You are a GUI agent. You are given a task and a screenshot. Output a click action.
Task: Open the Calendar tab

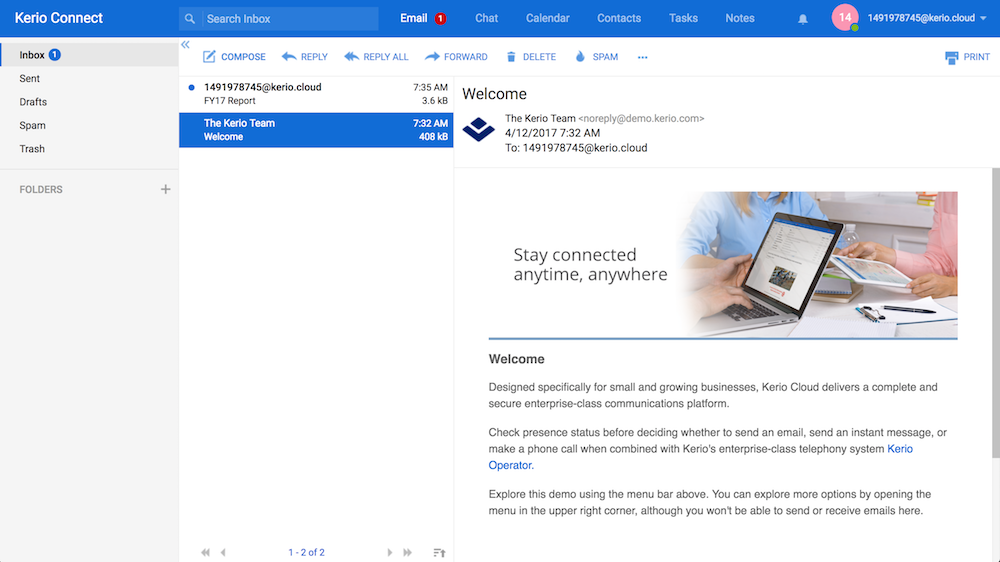pyautogui.click(x=547, y=18)
